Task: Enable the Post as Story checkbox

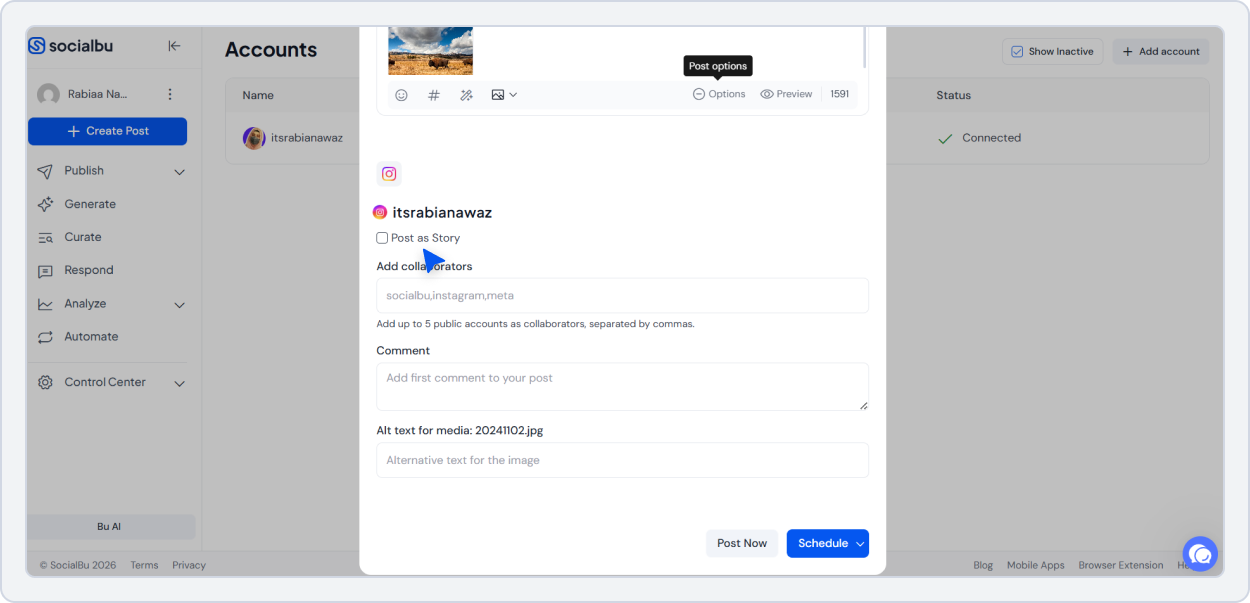Action: tap(382, 238)
